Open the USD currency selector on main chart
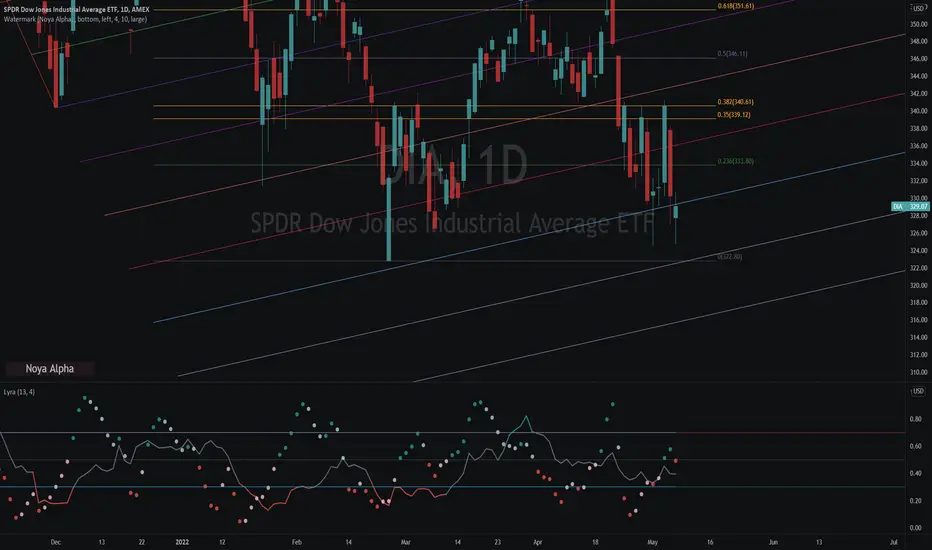This screenshot has width=932, height=550. pyautogui.click(x=918, y=8)
